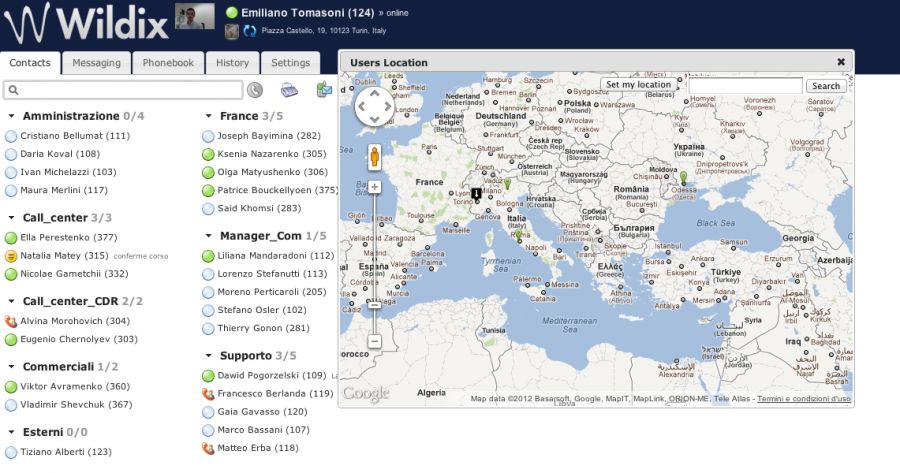This screenshot has height=473, width=900.
Task: Collapse the Esterni group
Action: (x=11, y=432)
